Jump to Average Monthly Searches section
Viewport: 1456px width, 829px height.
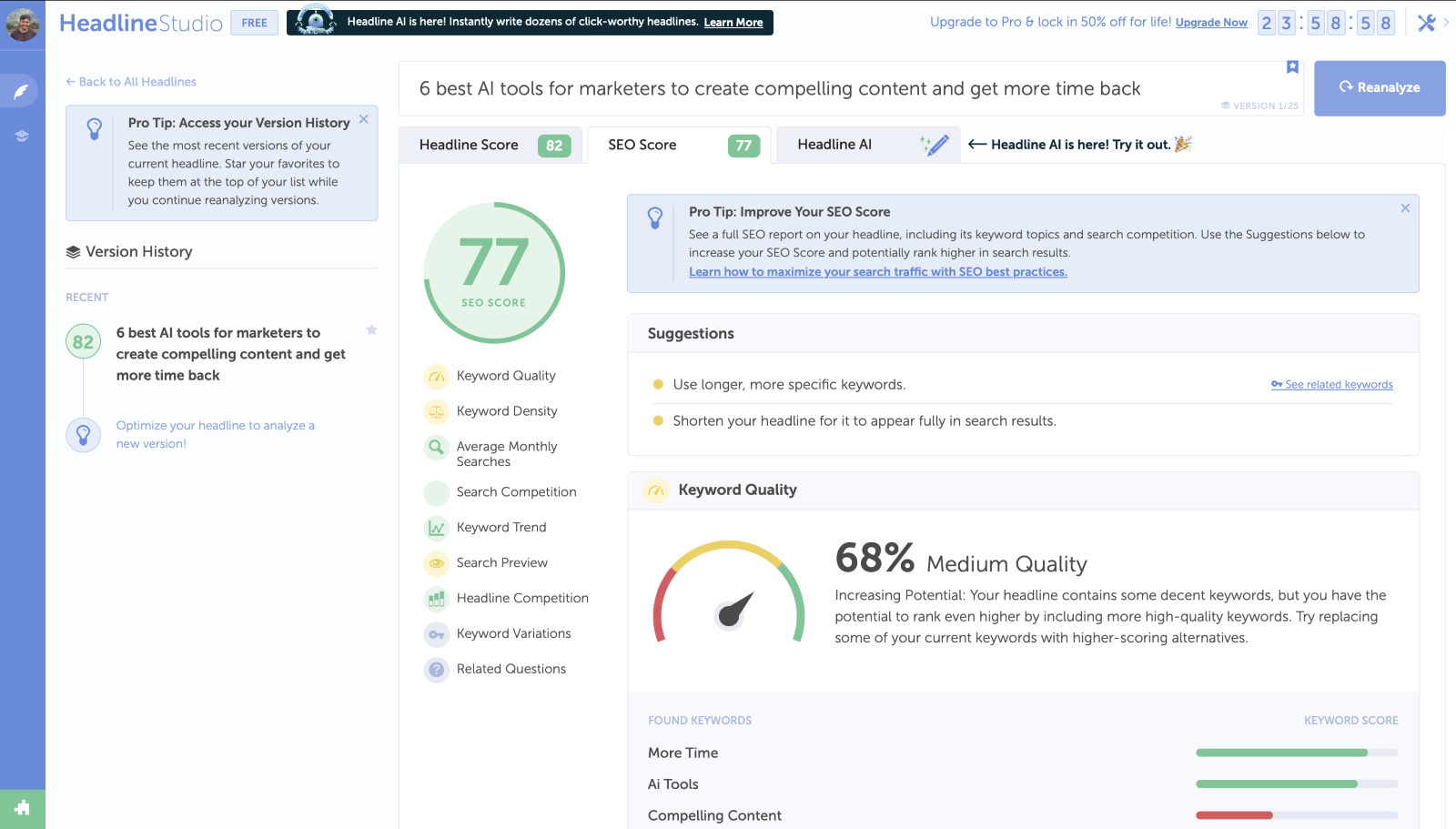coord(507,454)
